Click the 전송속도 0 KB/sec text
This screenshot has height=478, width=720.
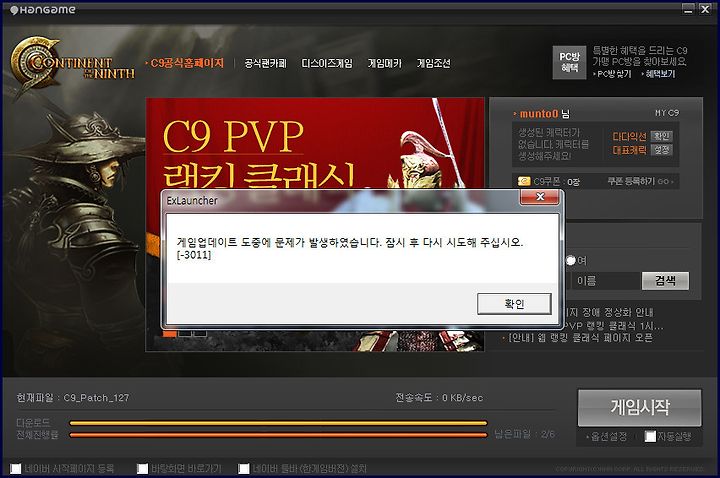click(x=439, y=398)
